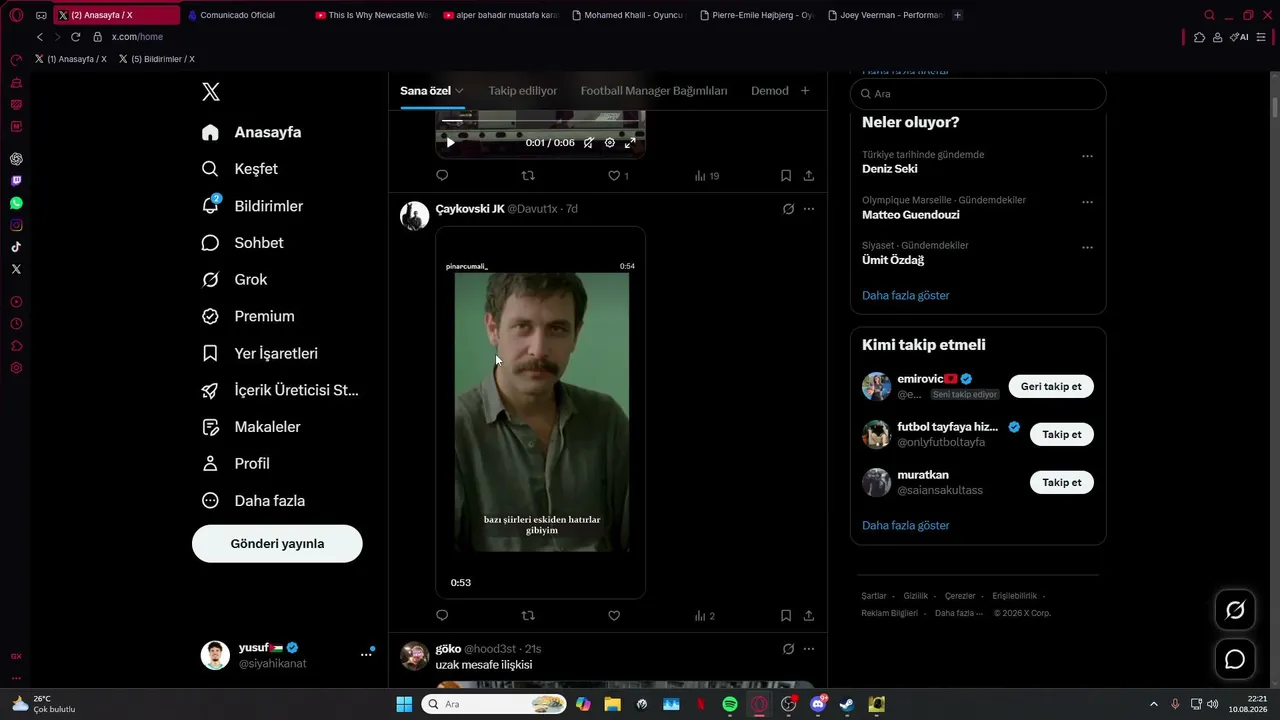Open more options on Çaykovski JK post
The height and width of the screenshot is (720, 1280).
809,209
